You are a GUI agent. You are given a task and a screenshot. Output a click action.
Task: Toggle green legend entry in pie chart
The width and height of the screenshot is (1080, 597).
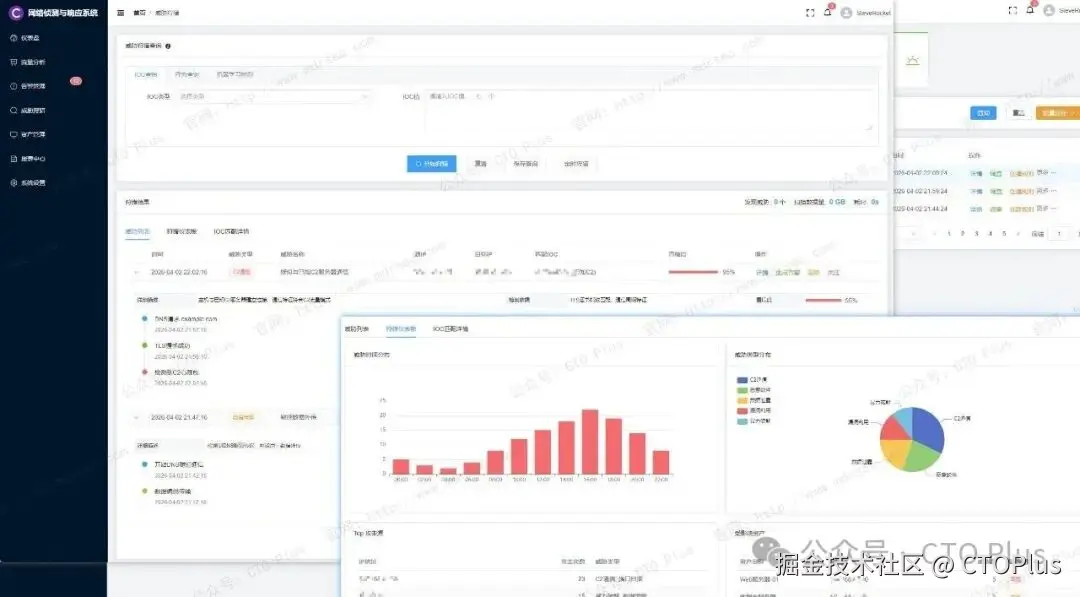[754, 390]
